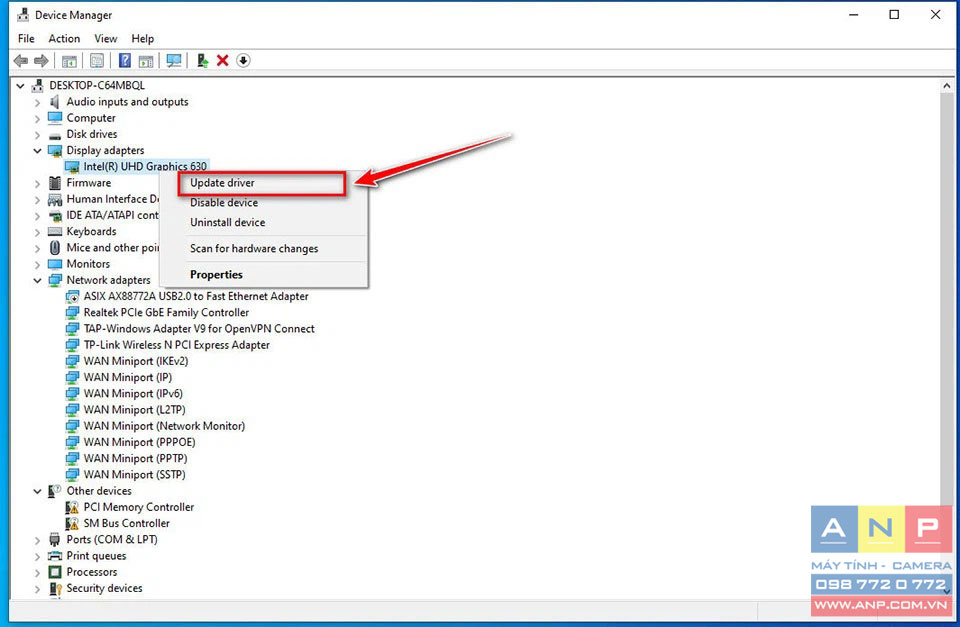This screenshot has height=627, width=960.
Task: Click the Keyboards category icon
Action: 54,231
